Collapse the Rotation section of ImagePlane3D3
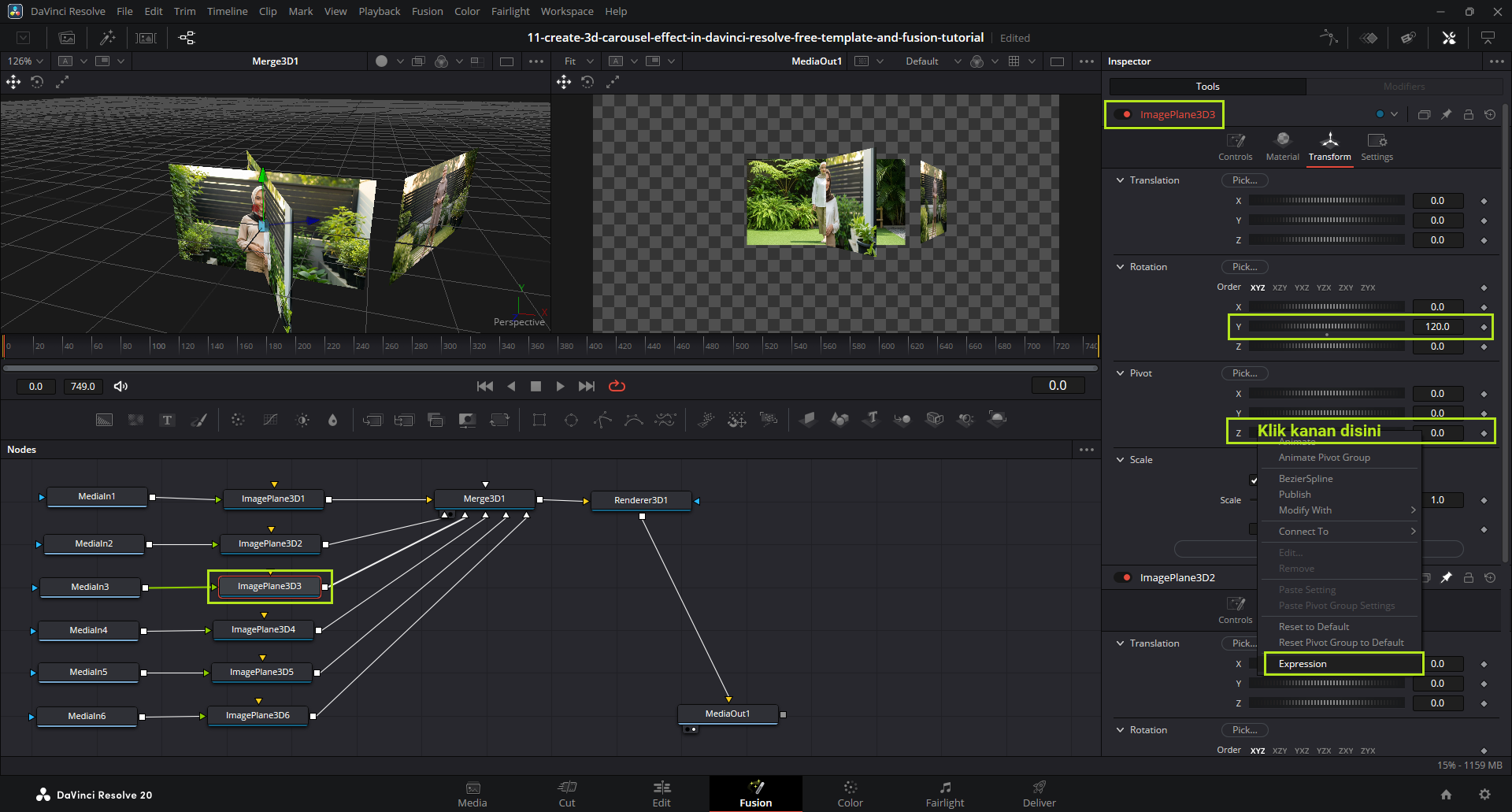1512x812 pixels. [1121, 267]
